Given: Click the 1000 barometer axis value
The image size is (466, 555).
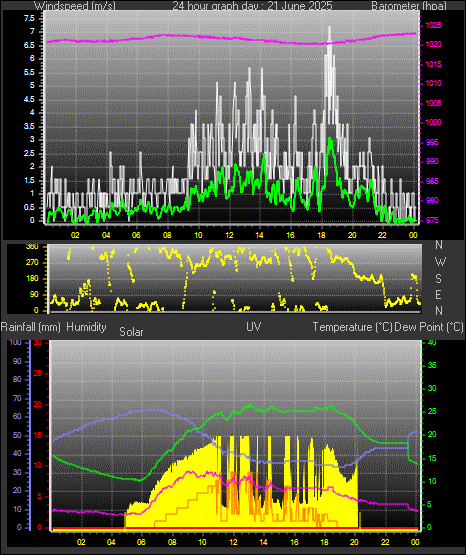Looking at the screenshot, I should click(433, 122).
